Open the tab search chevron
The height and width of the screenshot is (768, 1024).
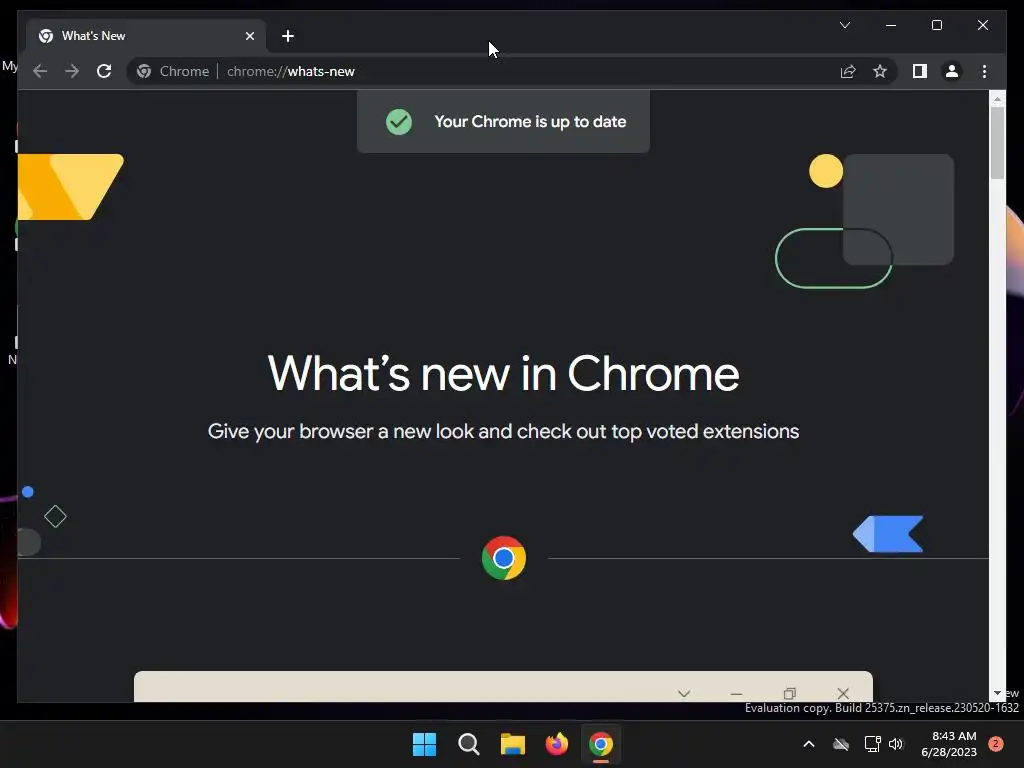click(845, 25)
